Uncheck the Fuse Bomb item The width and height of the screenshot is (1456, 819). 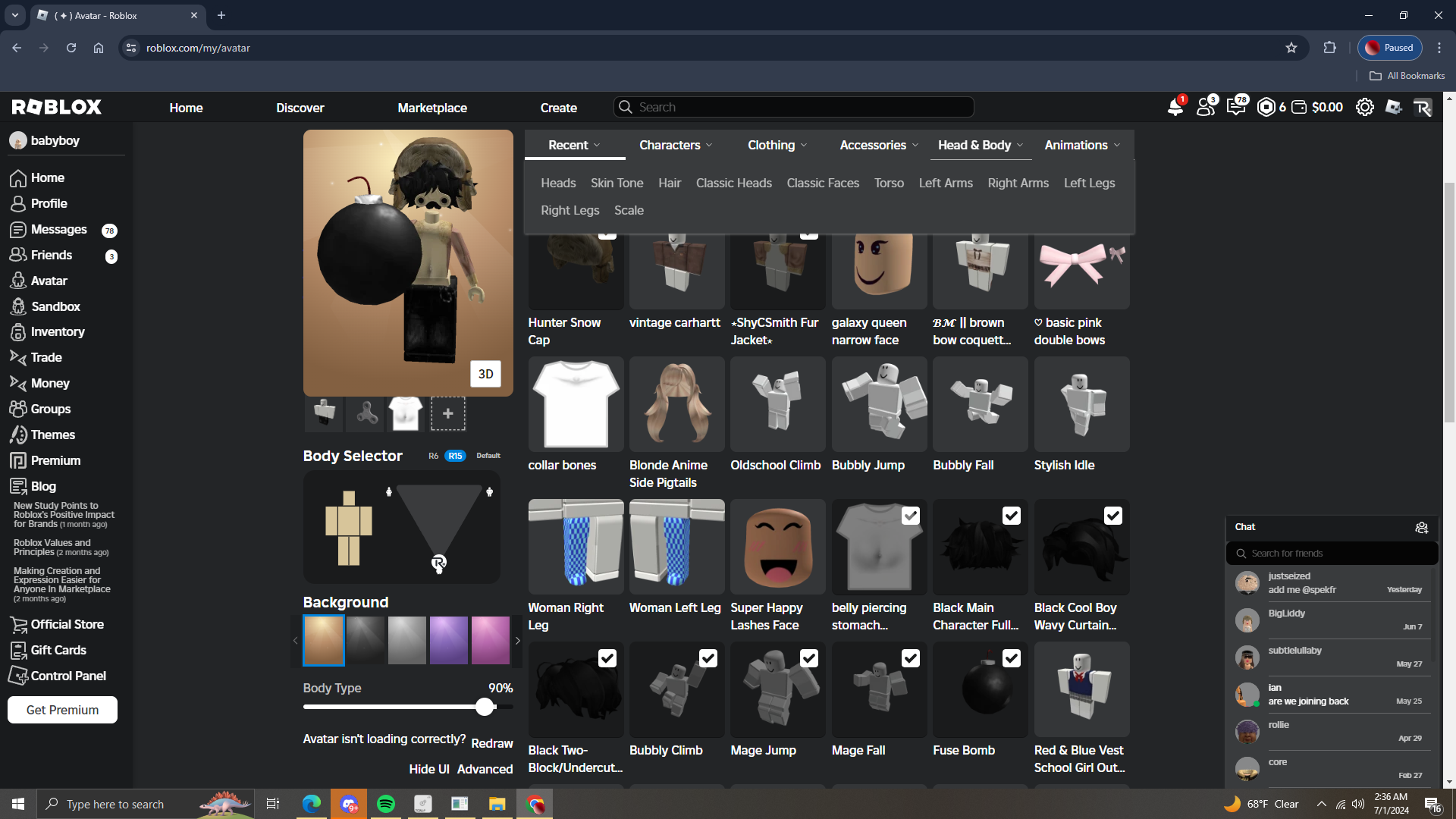click(1012, 658)
